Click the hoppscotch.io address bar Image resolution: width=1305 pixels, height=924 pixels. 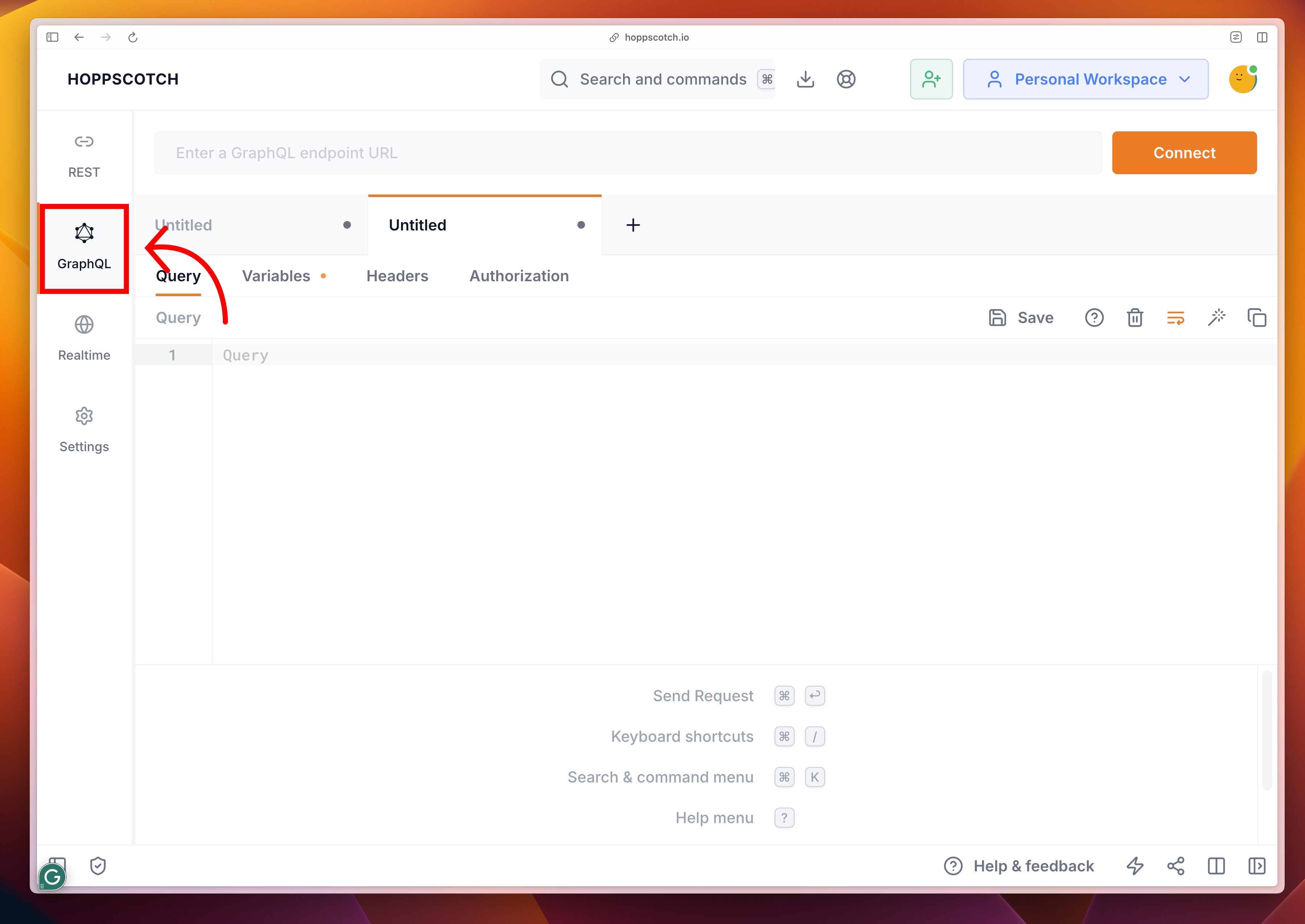tap(650, 37)
